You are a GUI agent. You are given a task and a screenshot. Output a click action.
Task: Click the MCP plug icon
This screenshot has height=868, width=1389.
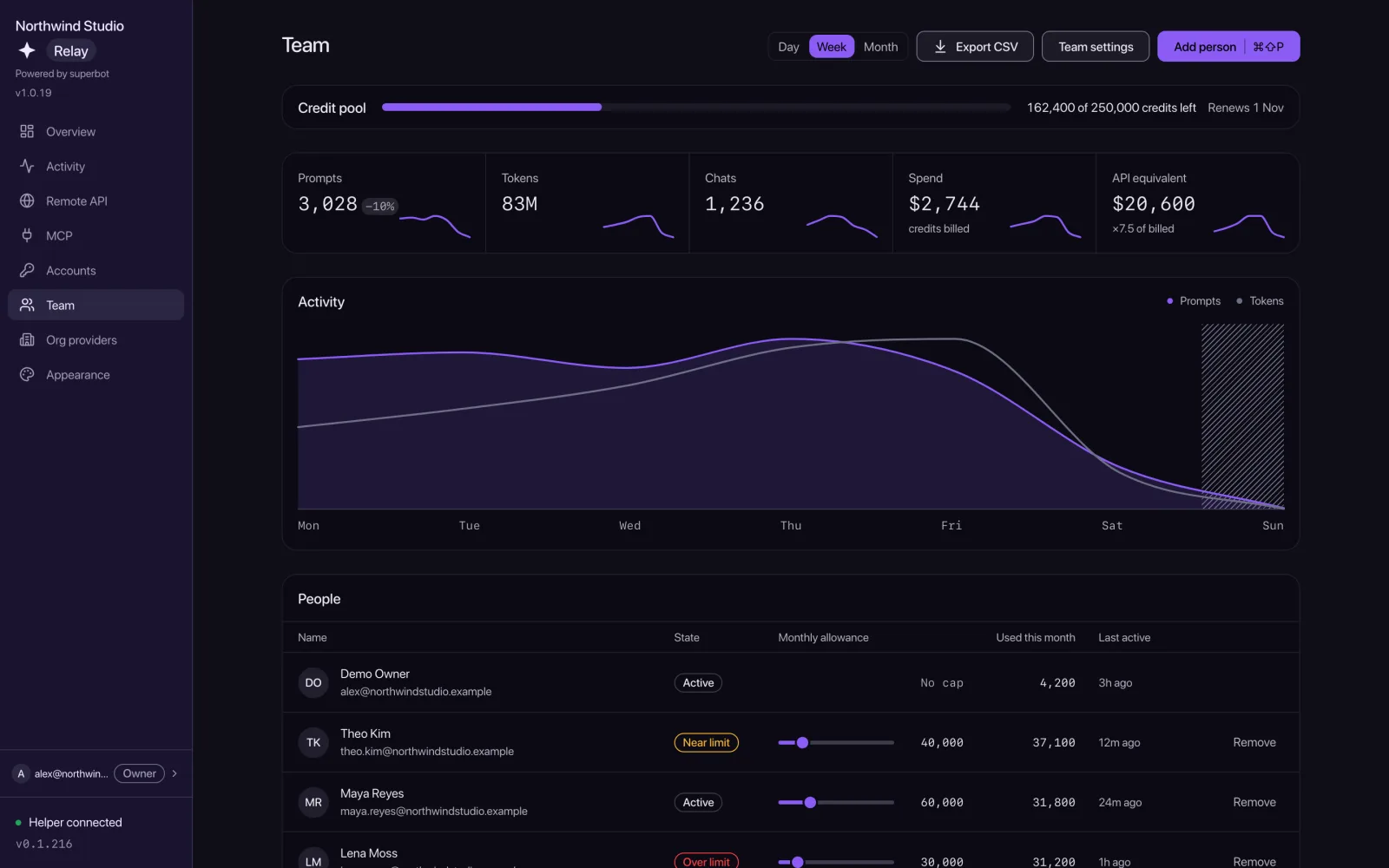click(x=27, y=235)
